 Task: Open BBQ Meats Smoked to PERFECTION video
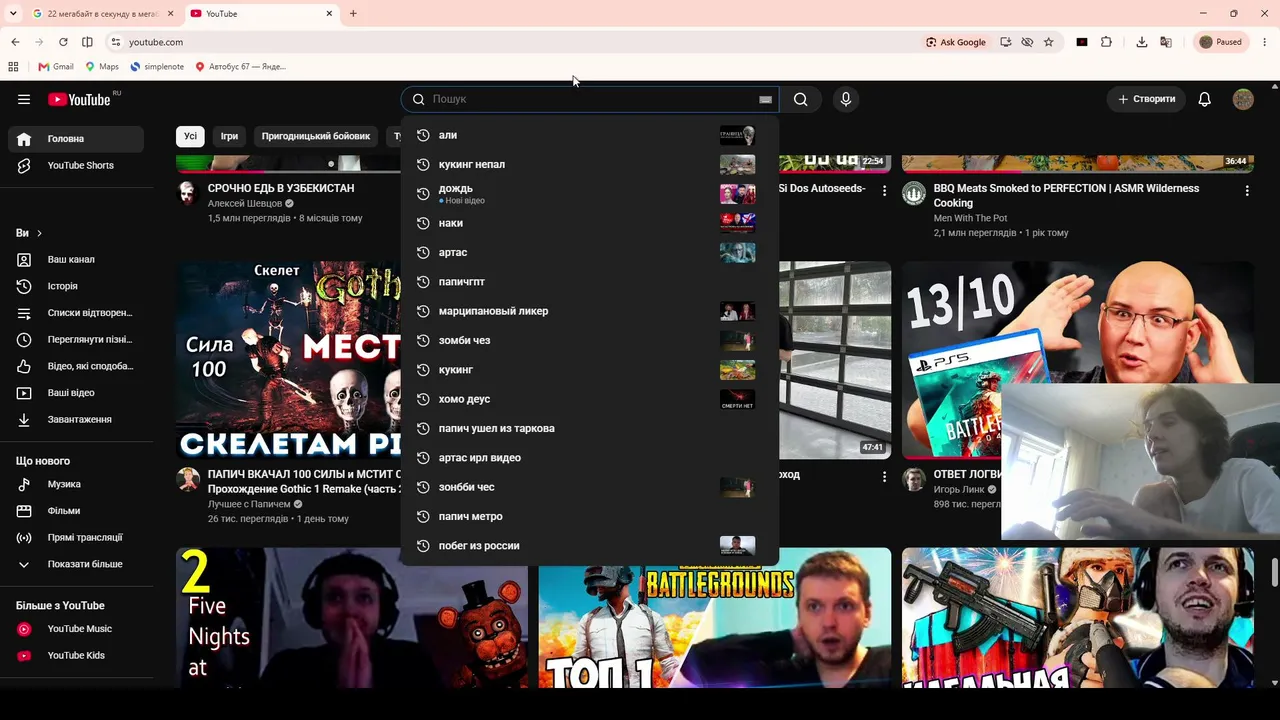(1066, 195)
